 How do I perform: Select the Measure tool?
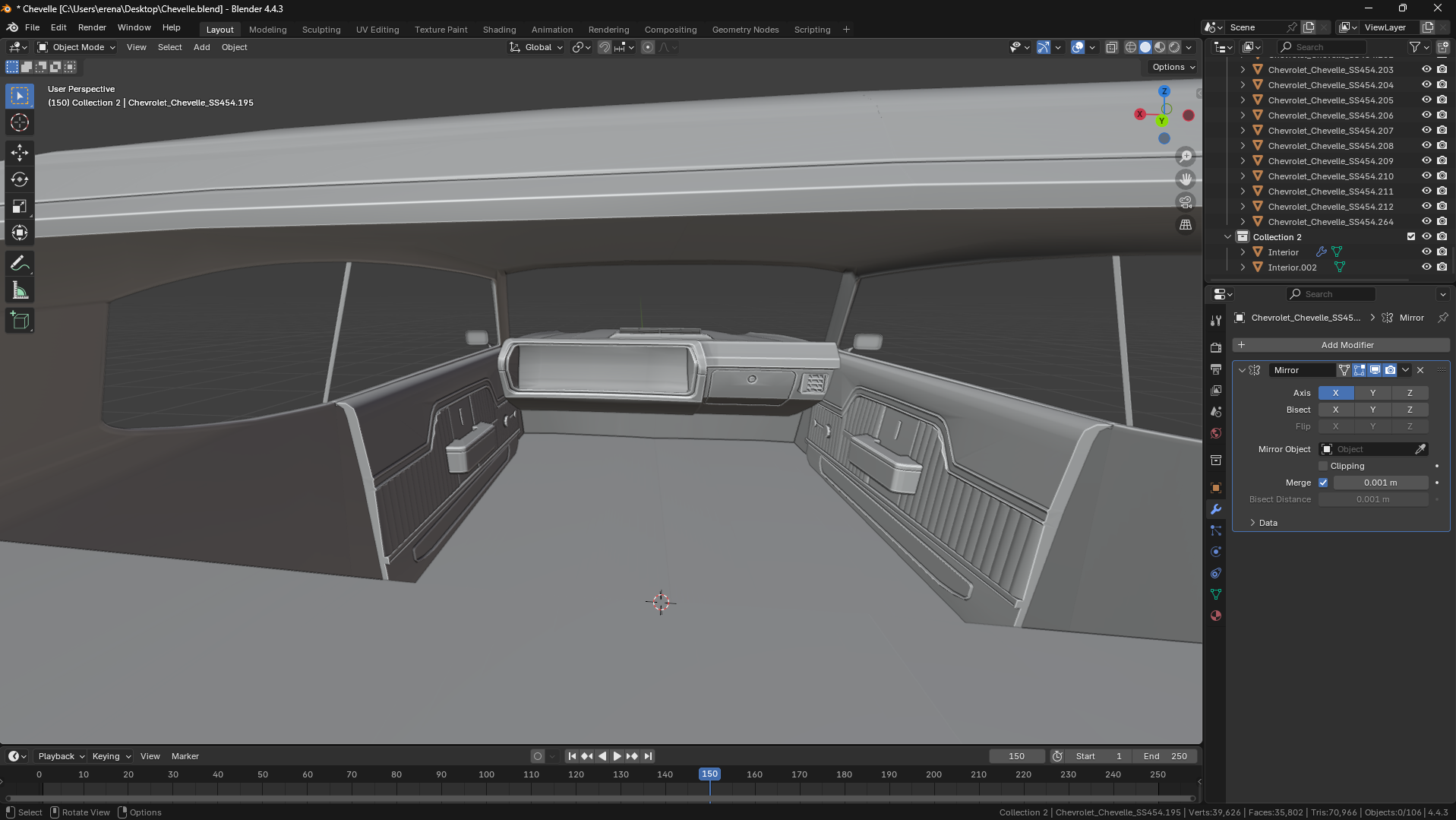(x=20, y=290)
